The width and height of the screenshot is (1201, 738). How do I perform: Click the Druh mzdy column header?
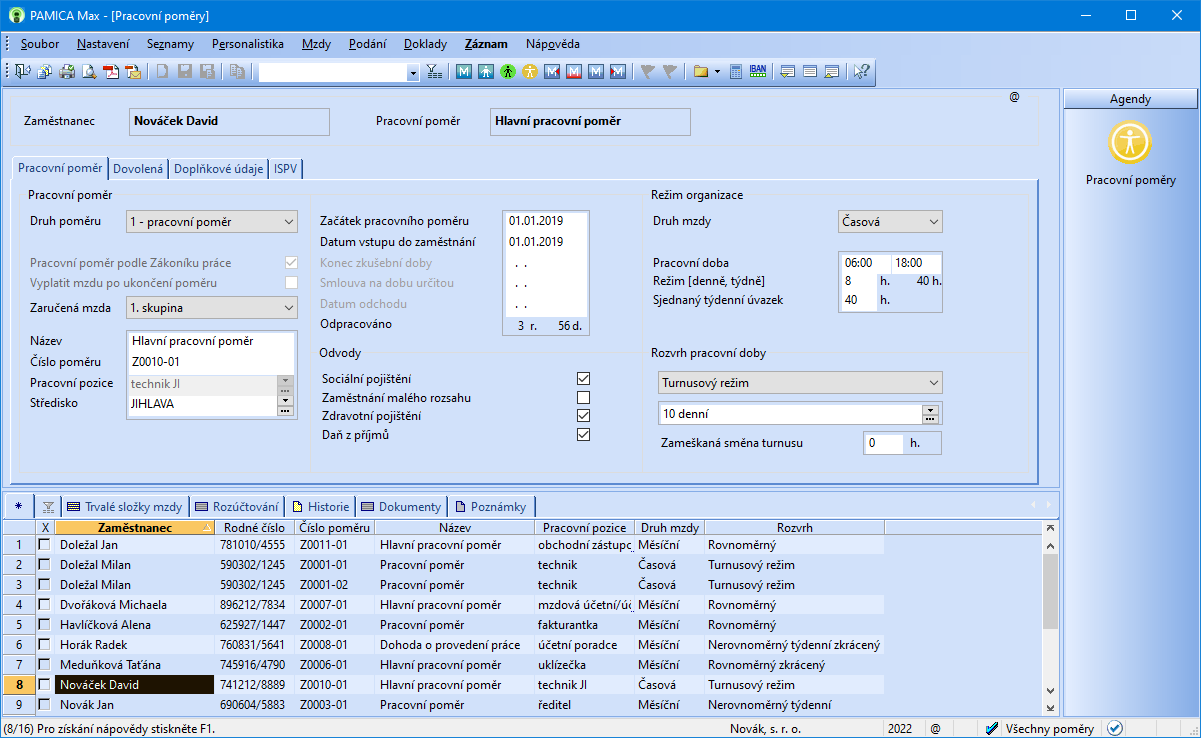coord(669,527)
